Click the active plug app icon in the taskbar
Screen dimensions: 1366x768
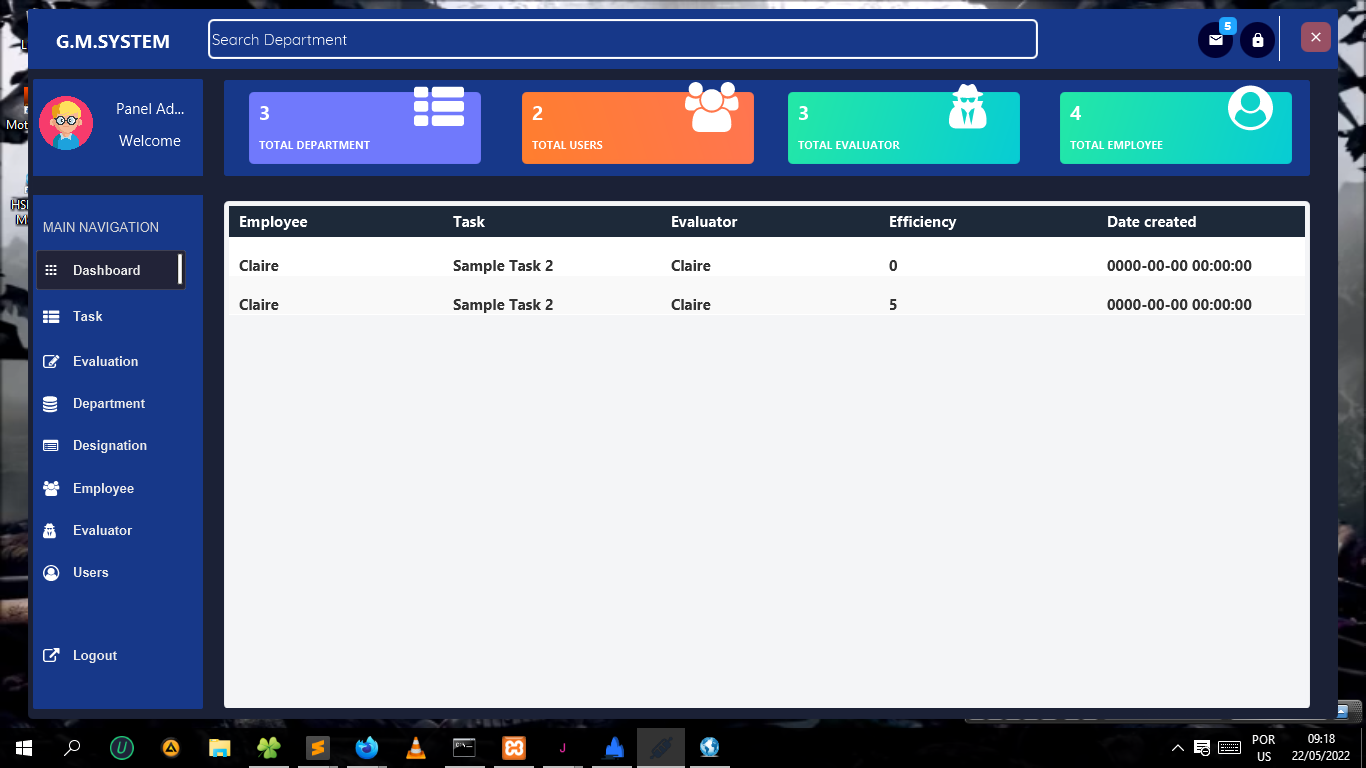coord(661,747)
